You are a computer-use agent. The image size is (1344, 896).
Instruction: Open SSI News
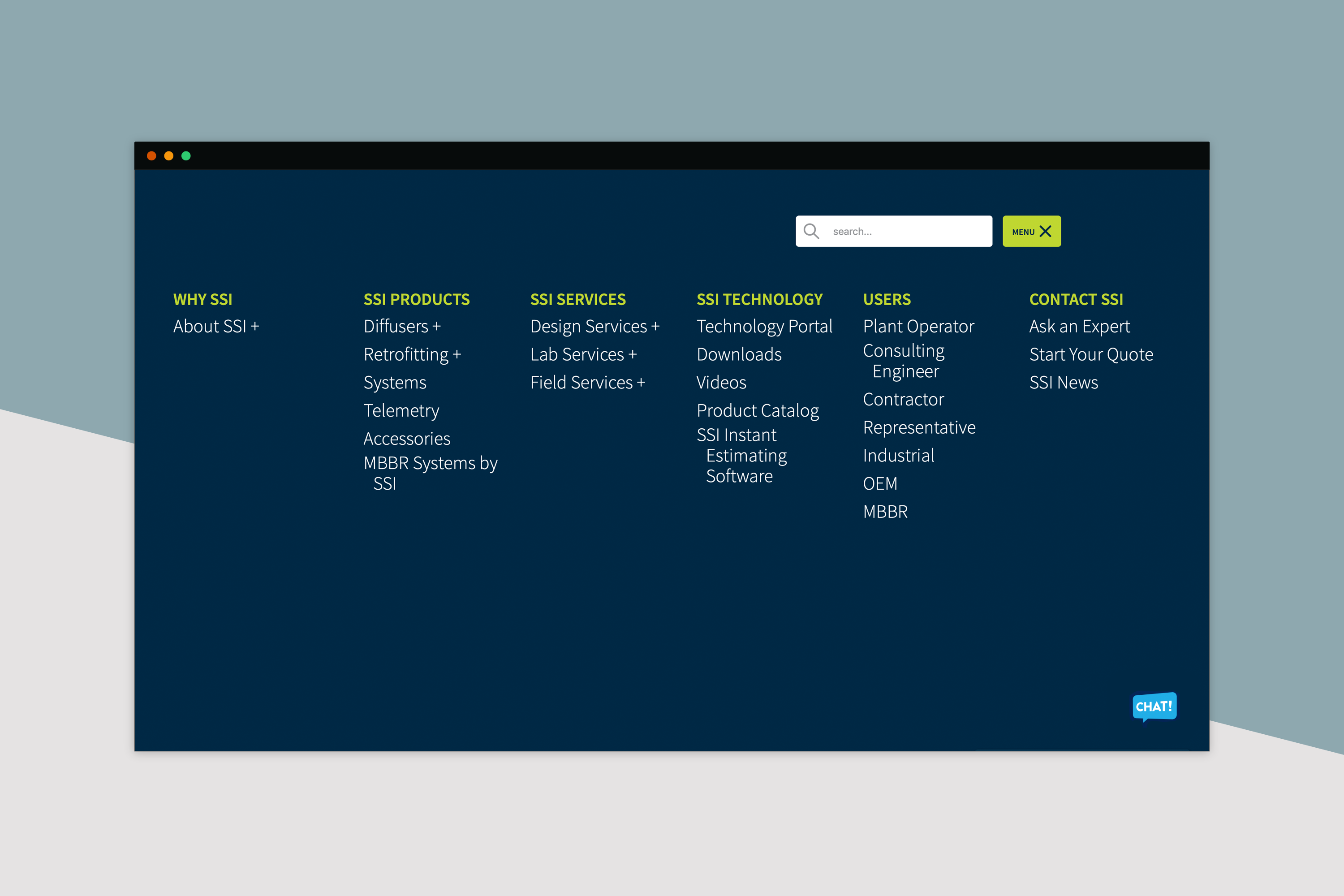click(1064, 383)
